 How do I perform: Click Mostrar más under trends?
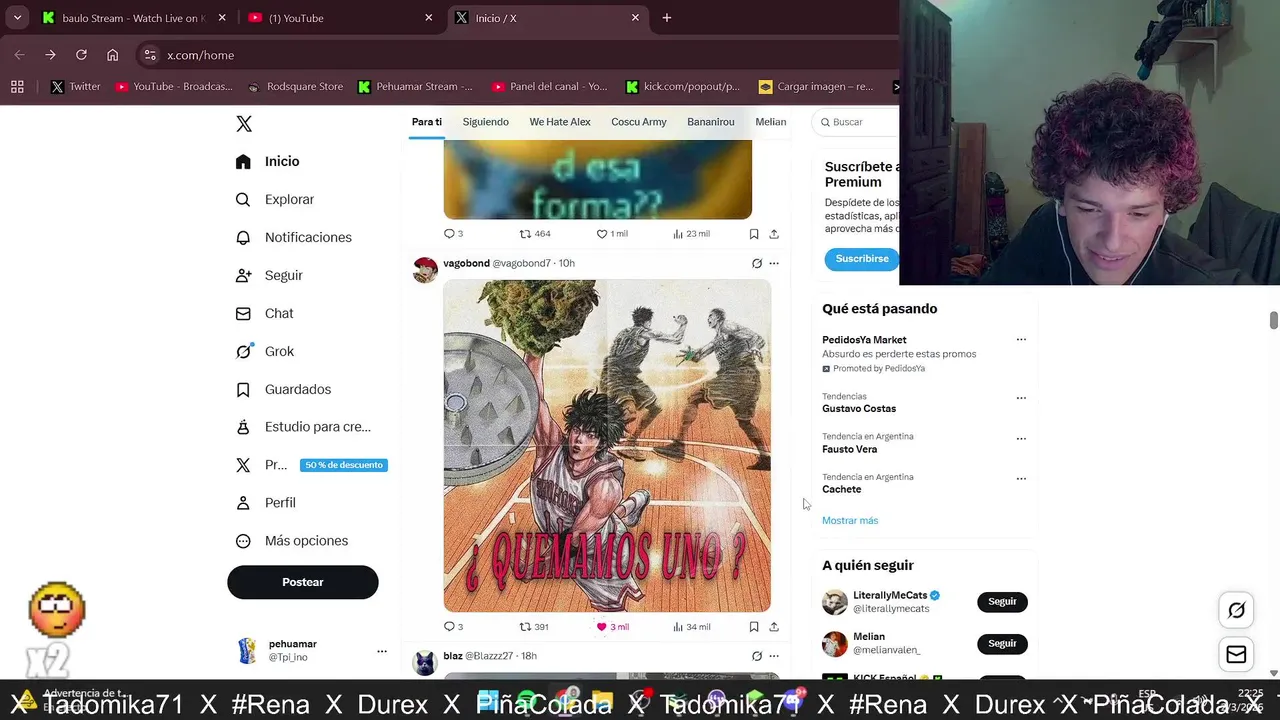[850, 520]
